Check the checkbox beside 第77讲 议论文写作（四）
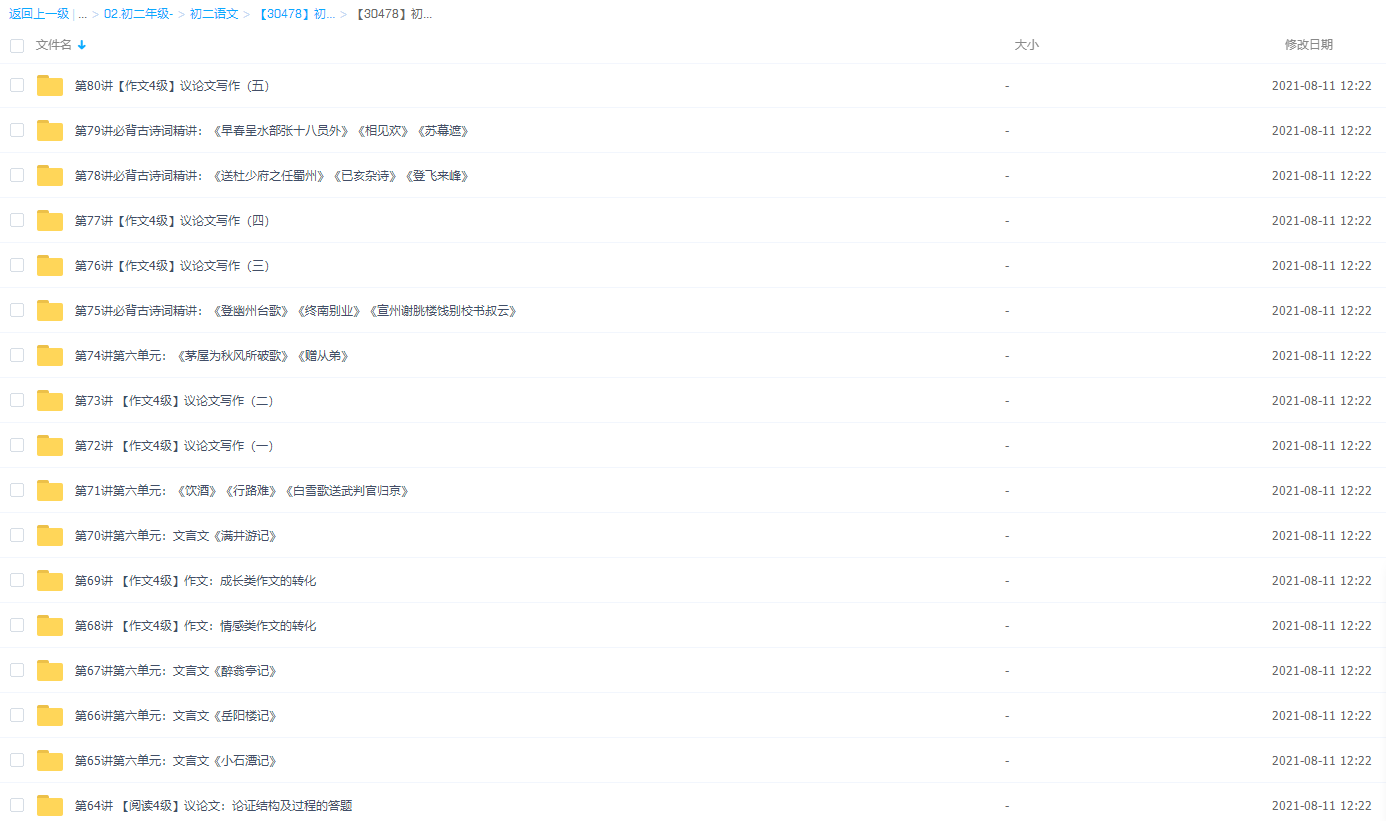Image resolution: width=1386 pixels, height=821 pixels. tap(16, 220)
